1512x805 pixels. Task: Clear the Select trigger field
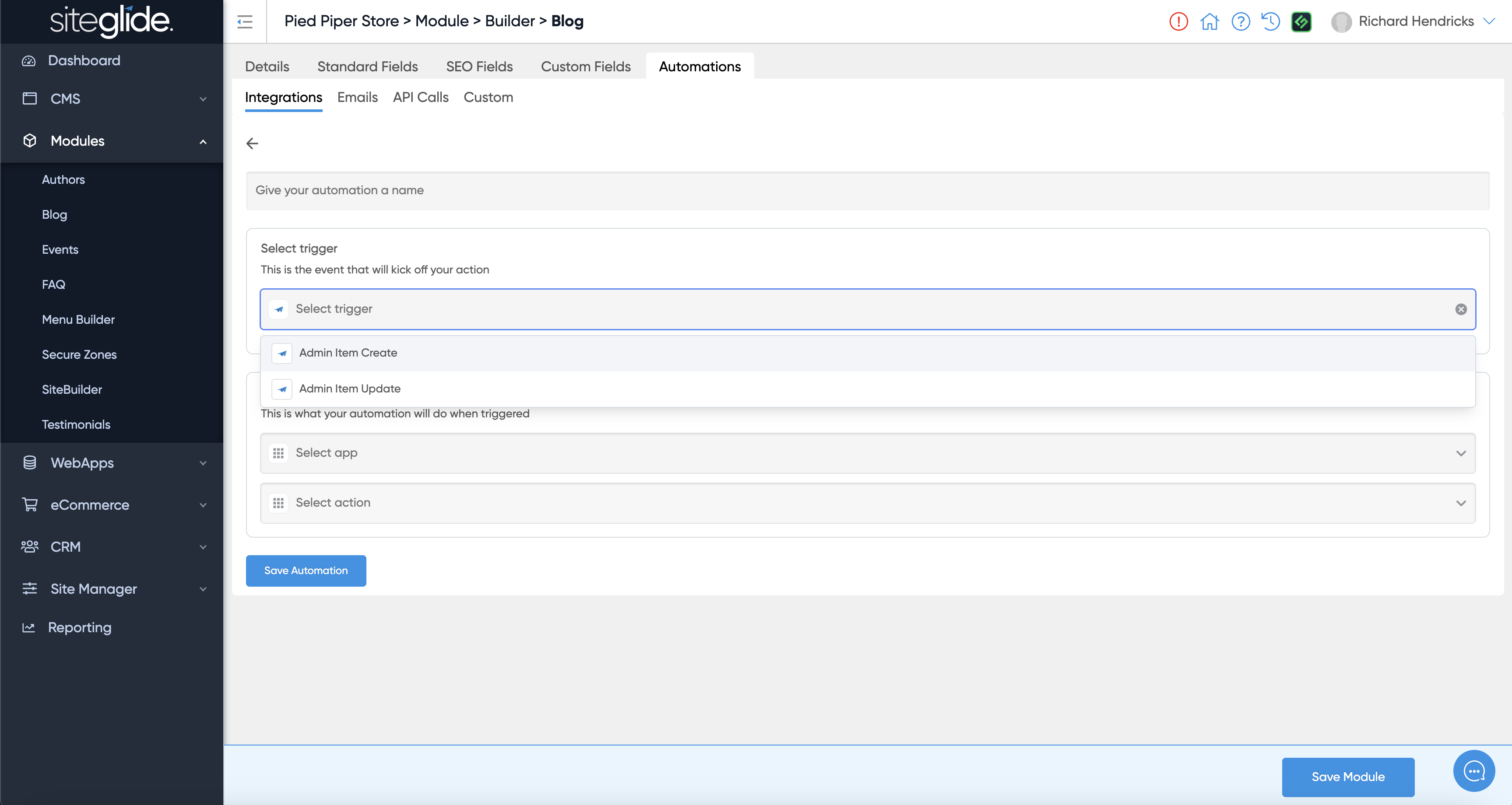point(1461,309)
